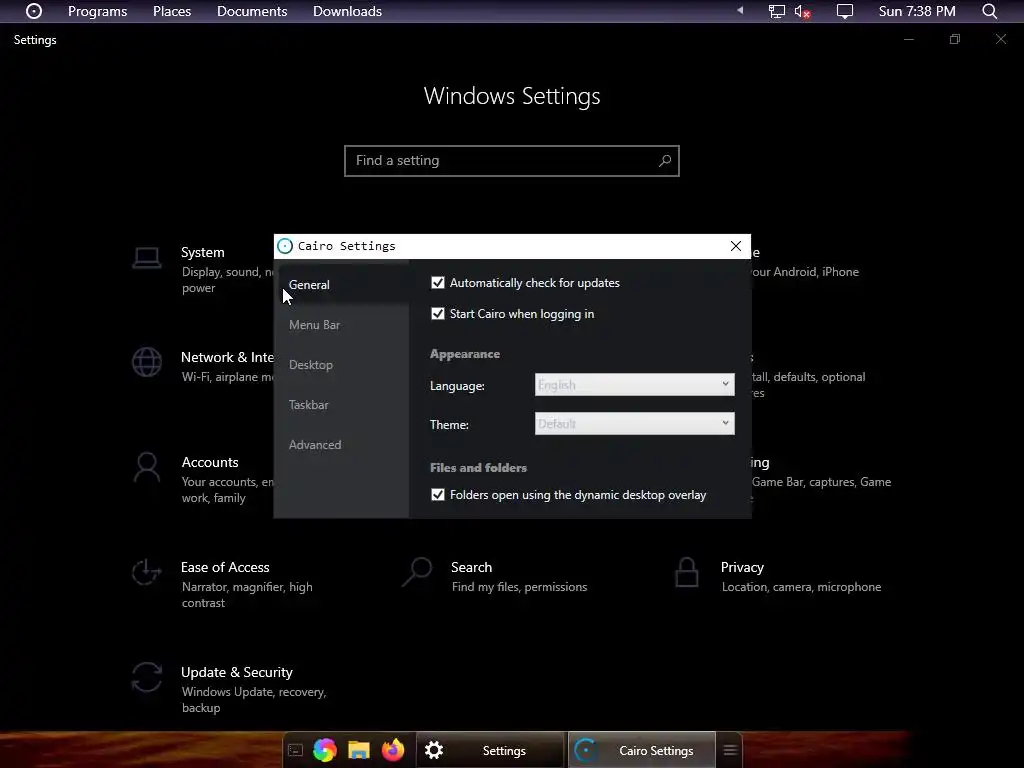The image size is (1024, 768).
Task: Switch to the Taskbar tab
Action: click(x=342, y=405)
